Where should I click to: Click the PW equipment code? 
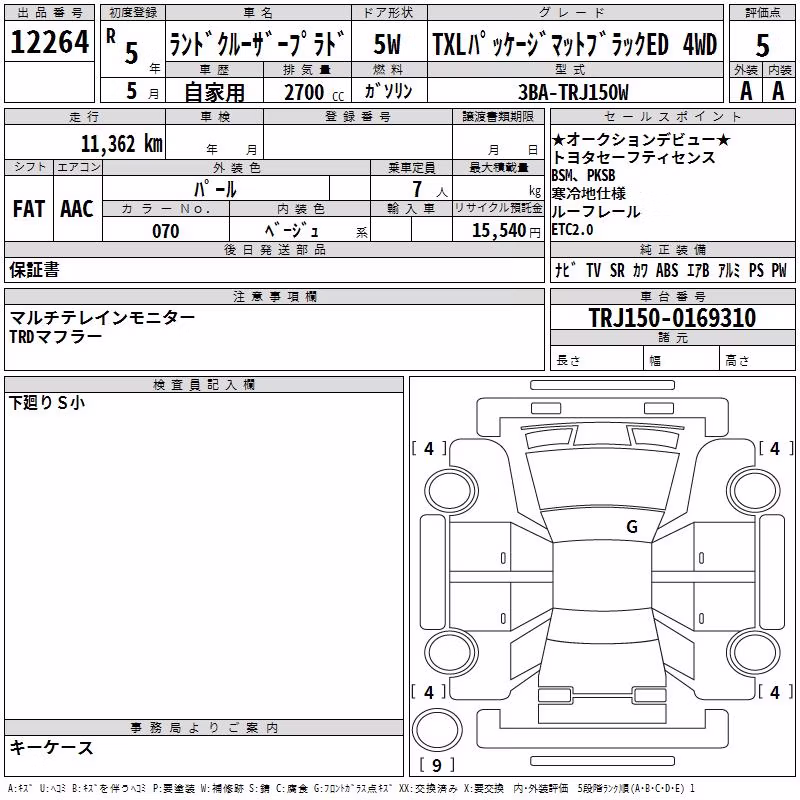(x=779, y=270)
